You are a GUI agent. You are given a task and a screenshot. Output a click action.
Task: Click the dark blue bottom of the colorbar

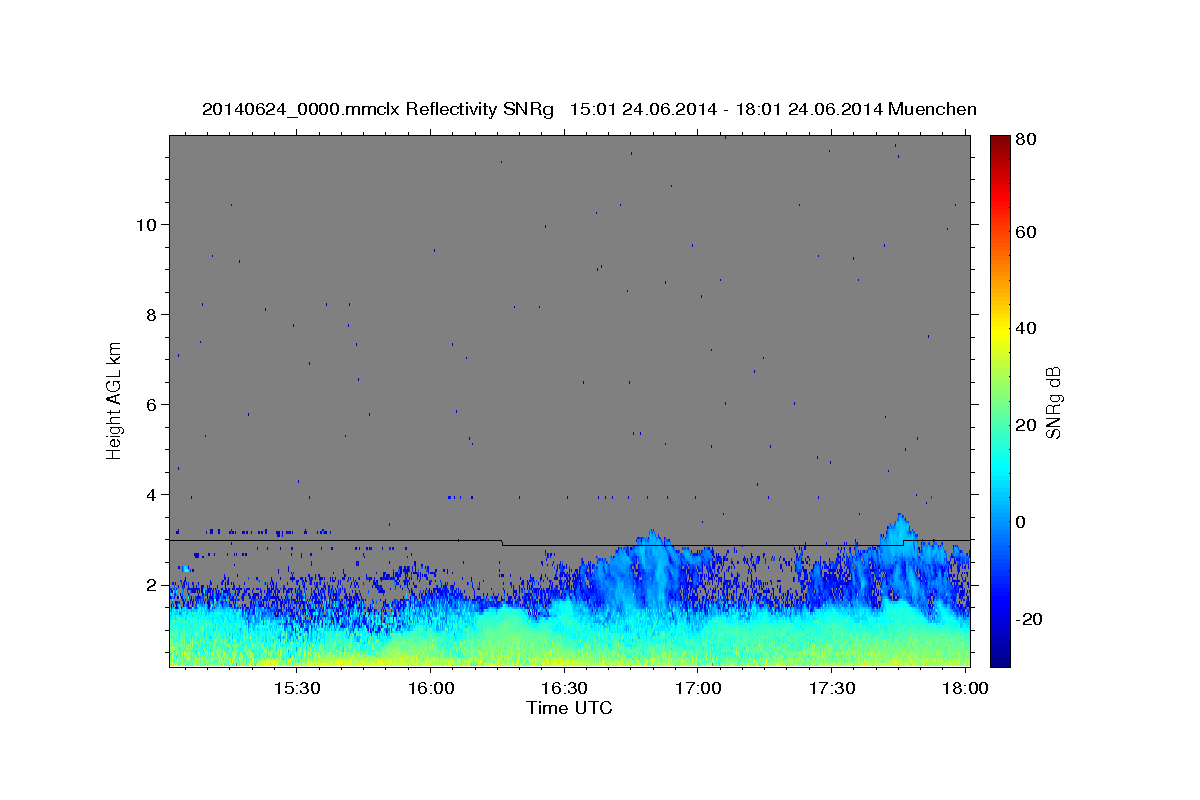[1000, 655]
